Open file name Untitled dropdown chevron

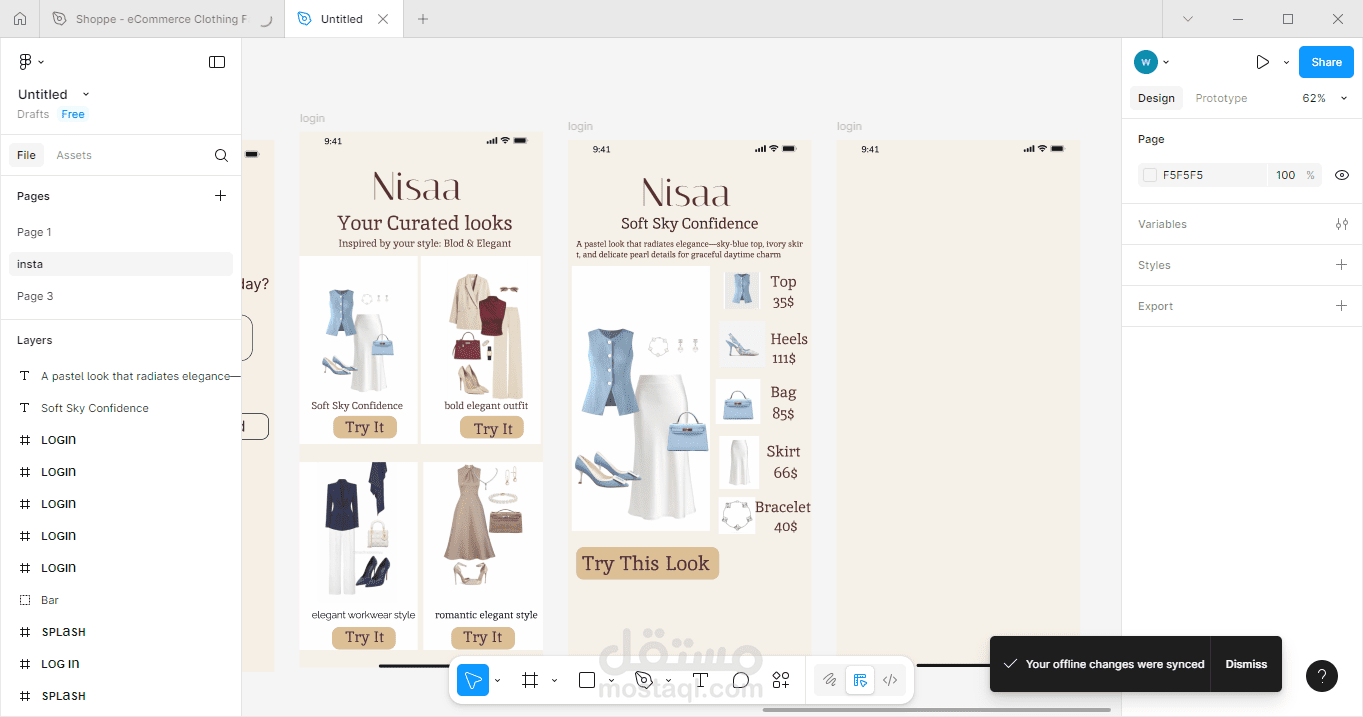click(x=86, y=94)
